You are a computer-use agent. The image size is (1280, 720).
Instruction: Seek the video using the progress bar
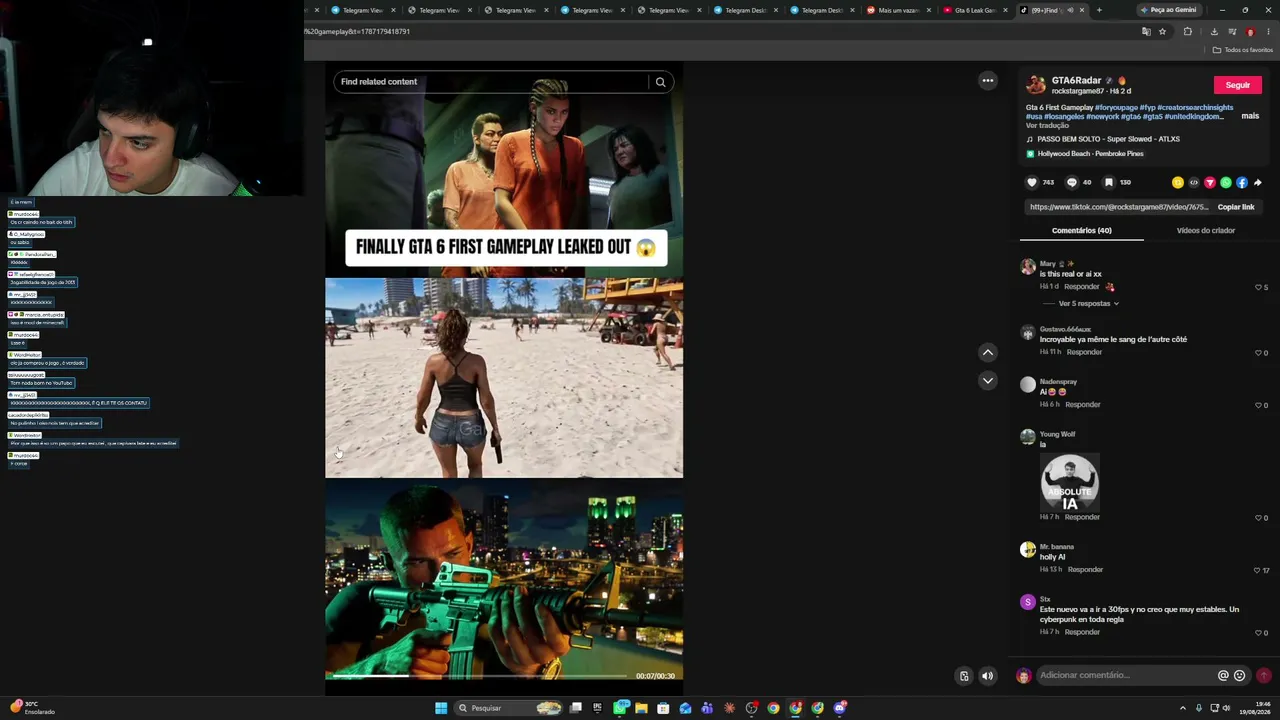coord(480,676)
